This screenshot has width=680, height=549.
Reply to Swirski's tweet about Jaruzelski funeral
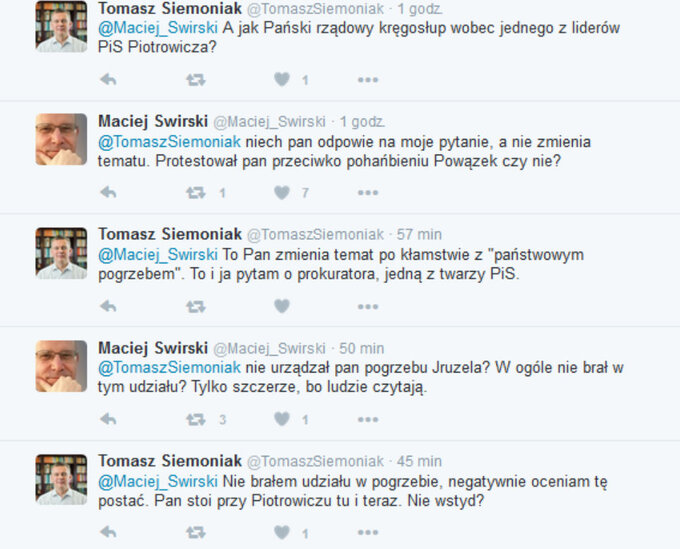click(x=108, y=419)
